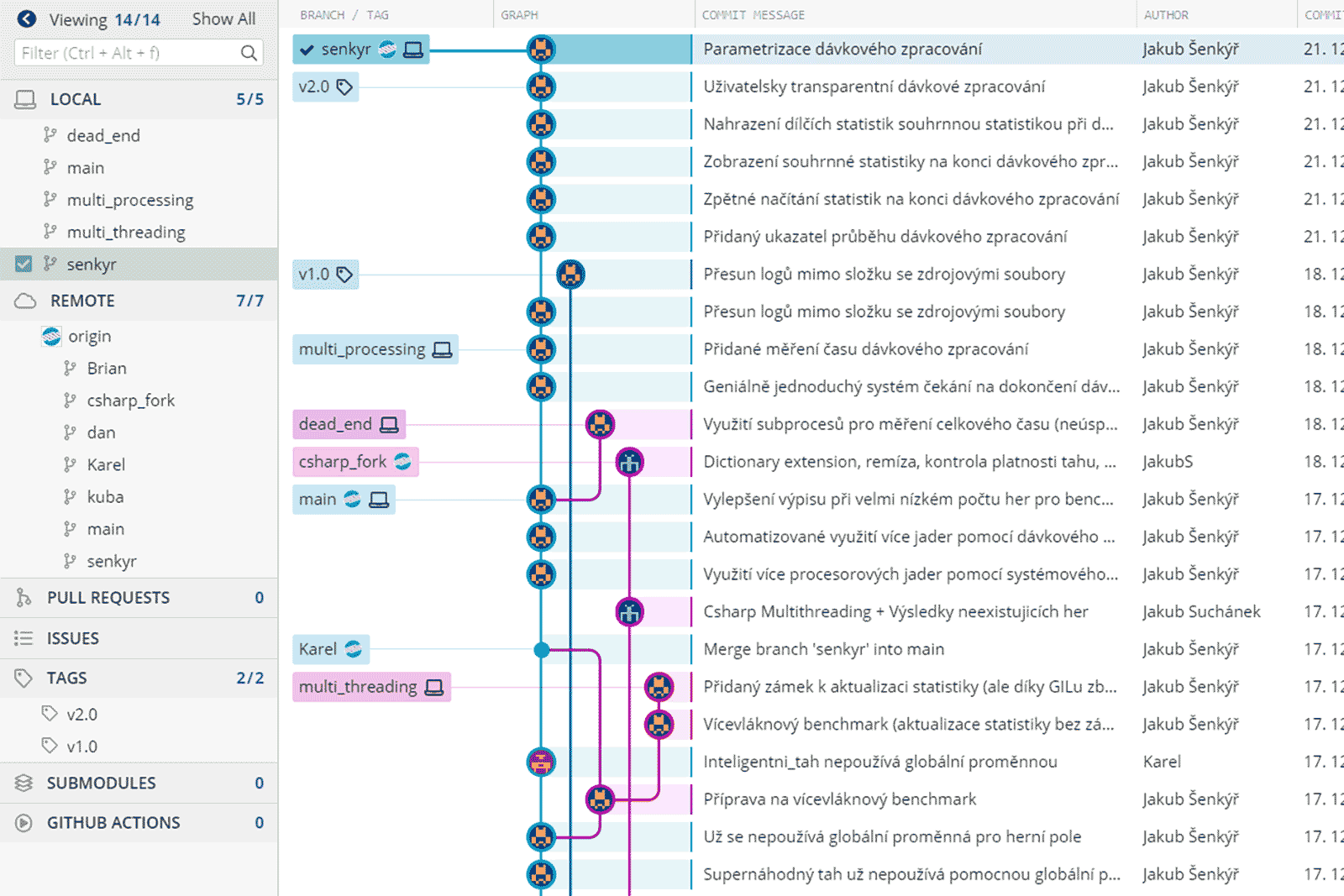
Task: Click the laptop icon on senkyr label
Action: click(x=413, y=50)
